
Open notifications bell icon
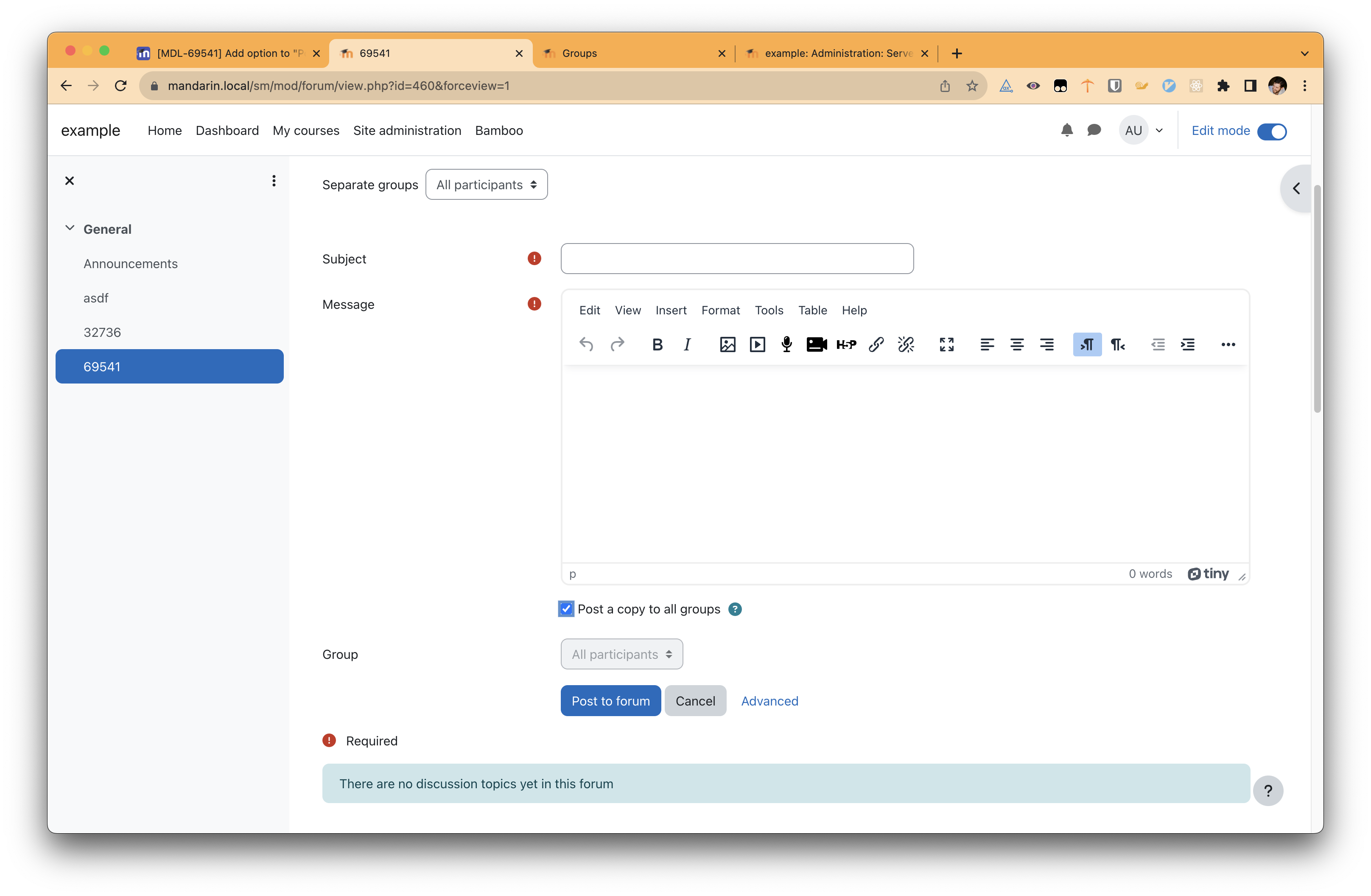tap(1067, 130)
